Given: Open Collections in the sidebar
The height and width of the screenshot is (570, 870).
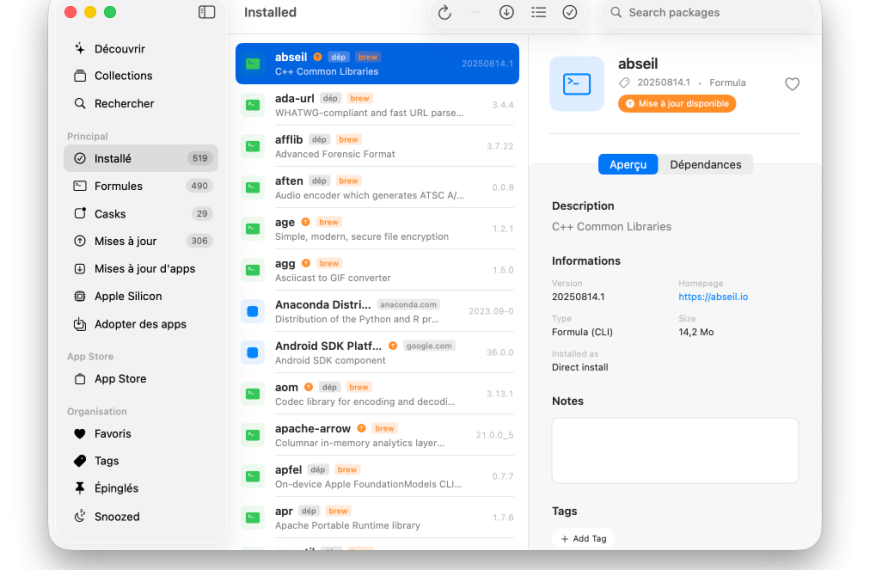Looking at the screenshot, I should coord(141,75).
